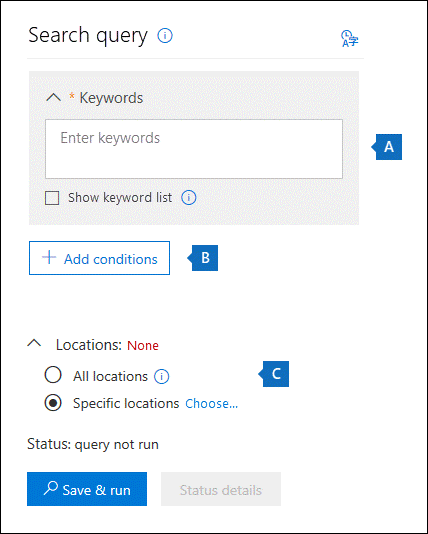This screenshot has height=534, width=428.
Task: View the All locations info icon
Action: tap(161, 376)
